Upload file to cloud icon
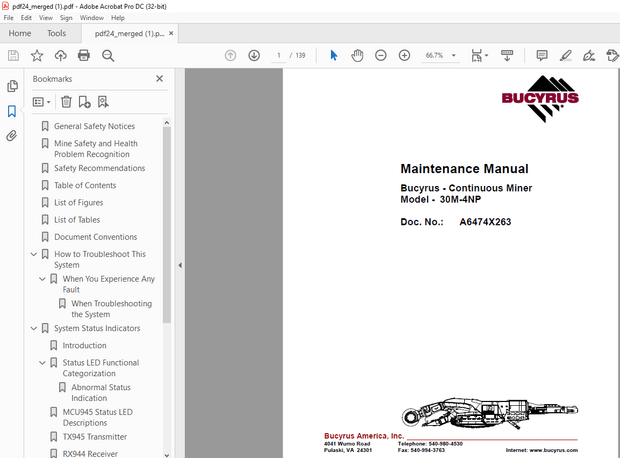 (60, 55)
